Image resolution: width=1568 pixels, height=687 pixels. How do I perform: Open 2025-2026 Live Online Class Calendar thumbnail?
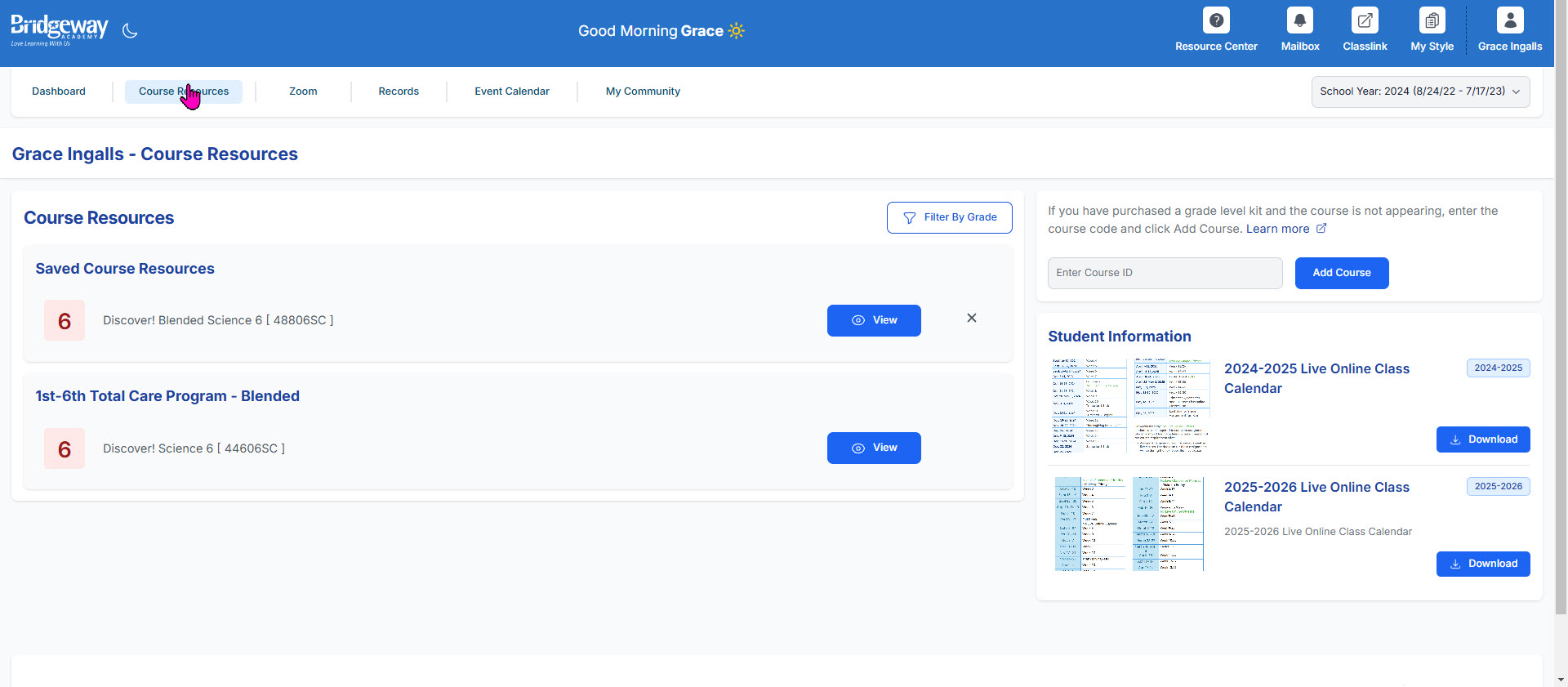(x=1129, y=524)
